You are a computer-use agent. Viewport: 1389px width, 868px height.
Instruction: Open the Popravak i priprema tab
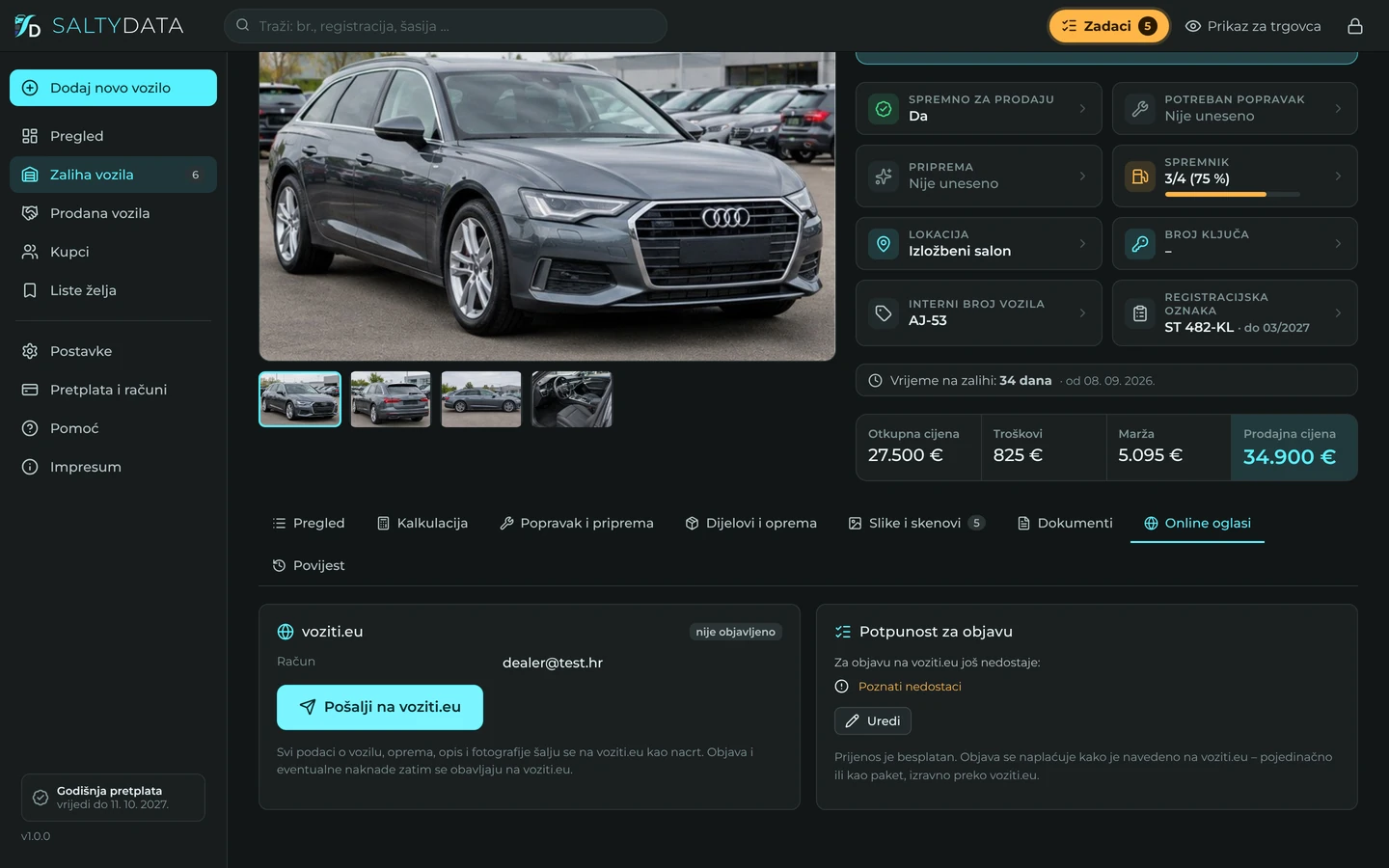[x=577, y=523]
